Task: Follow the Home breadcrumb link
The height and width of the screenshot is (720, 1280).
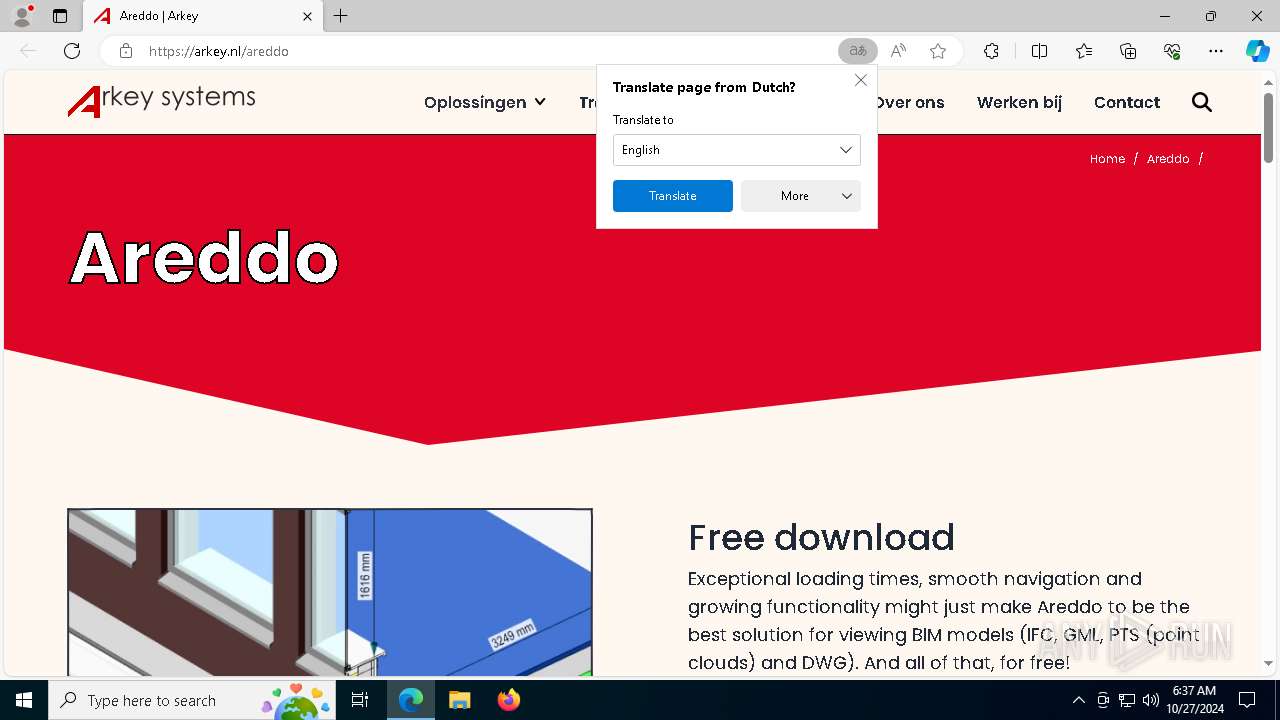Action: tap(1107, 159)
